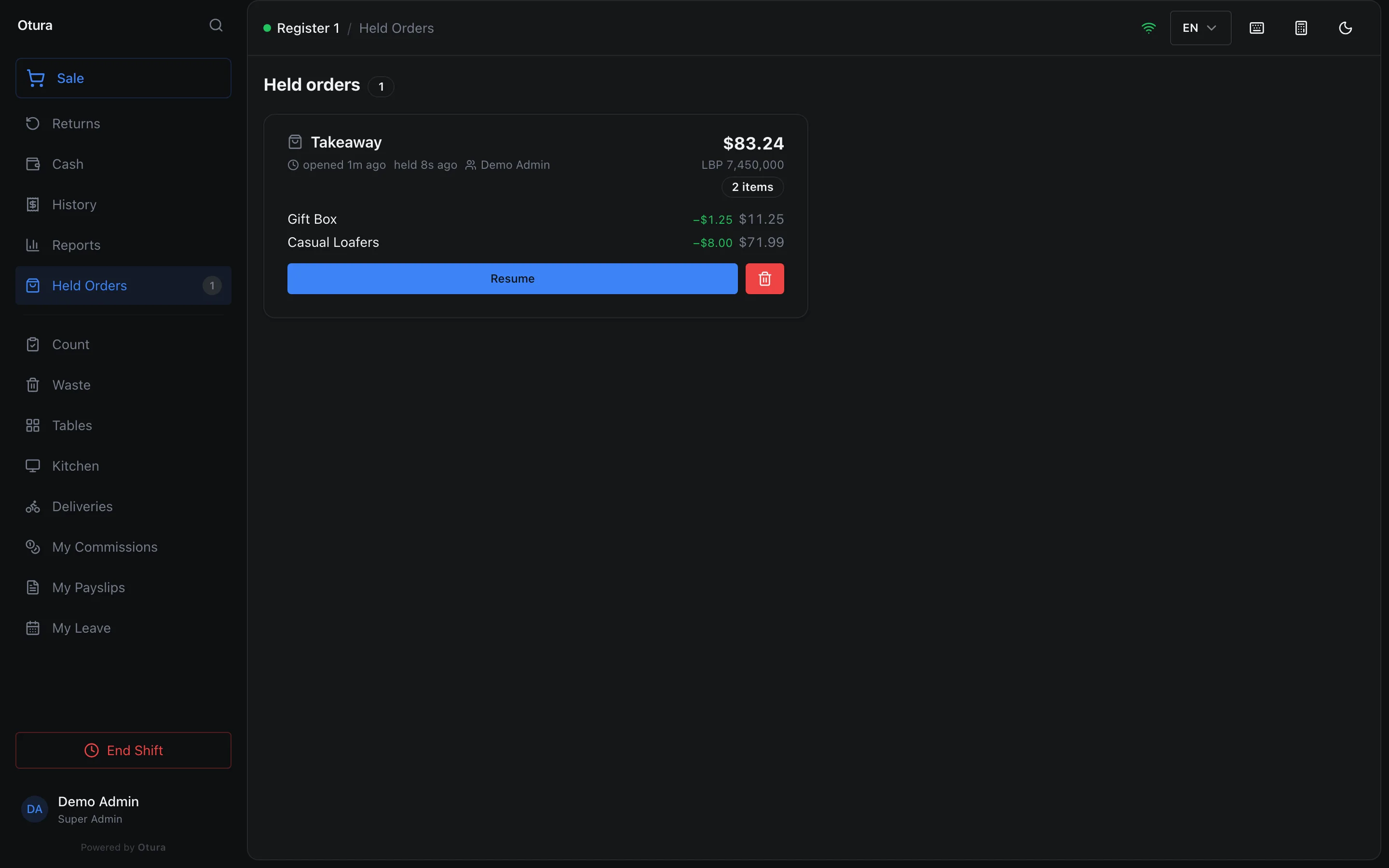Viewport: 1389px width, 868px height.
Task: Click the Powered by Otura link
Action: [x=123, y=847]
